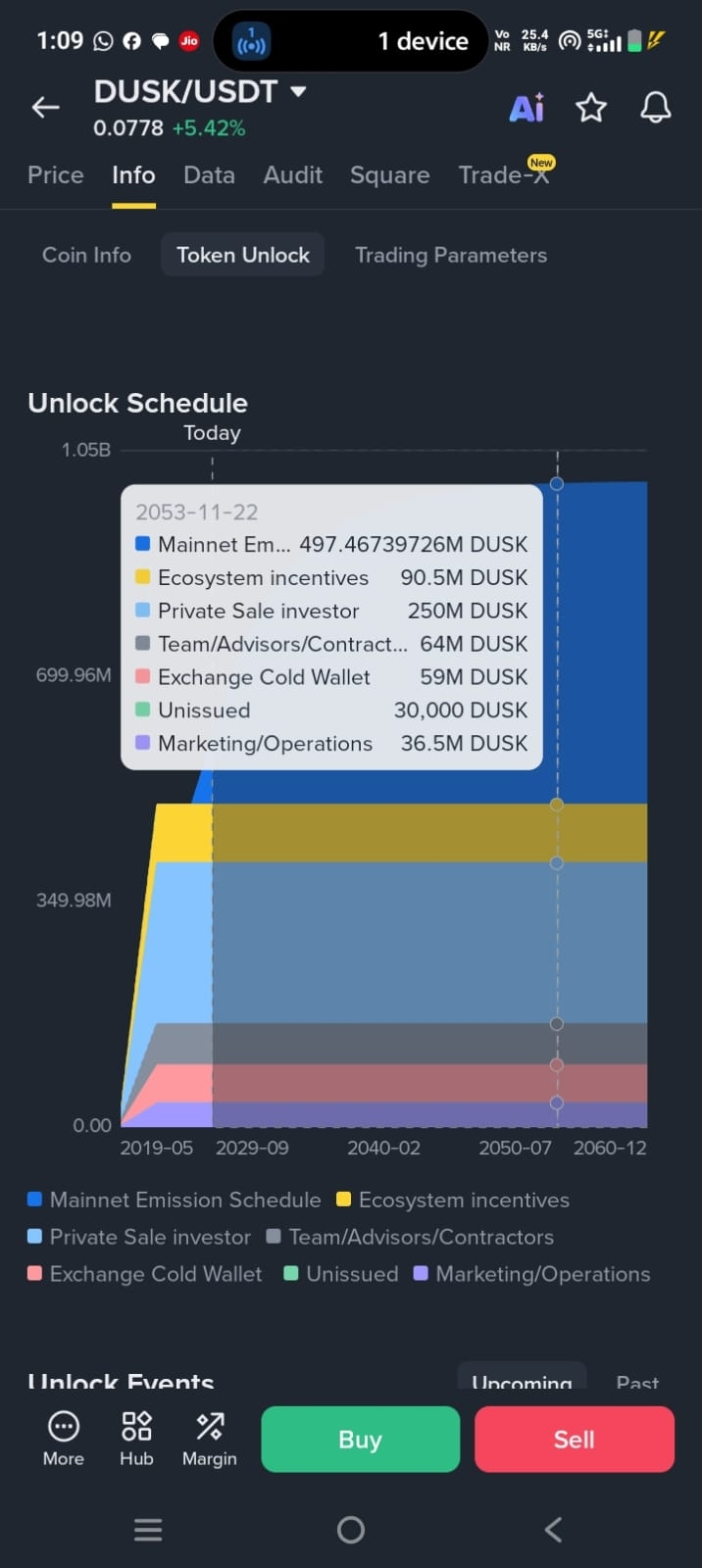The width and height of the screenshot is (702, 1568).
Task: Click the Private Sale investor legend swatch
Action: tap(34, 1237)
